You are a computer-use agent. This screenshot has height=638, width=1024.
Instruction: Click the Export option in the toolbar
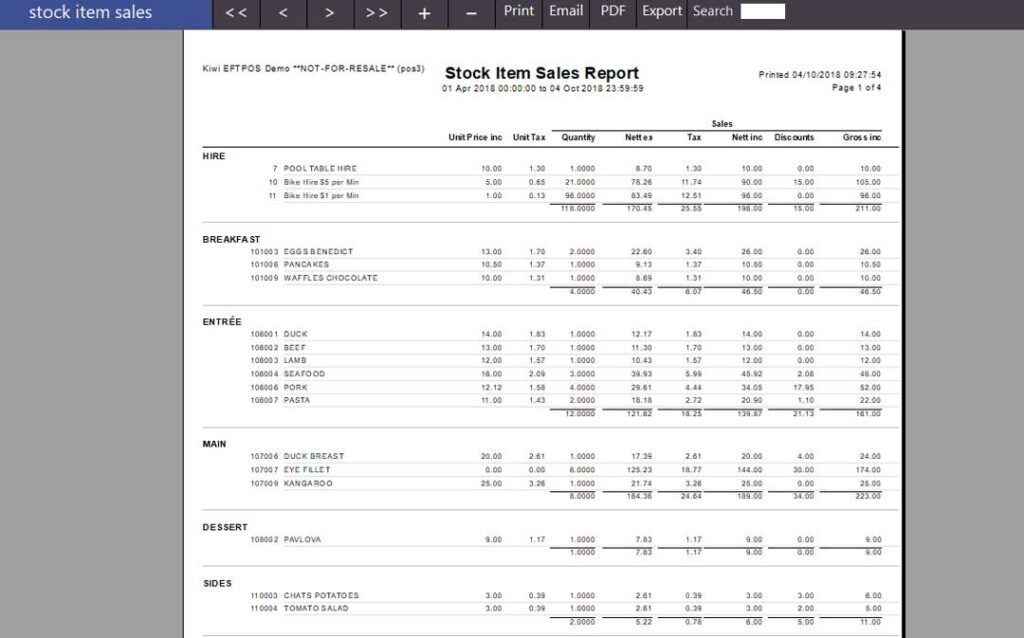click(x=661, y=12)
